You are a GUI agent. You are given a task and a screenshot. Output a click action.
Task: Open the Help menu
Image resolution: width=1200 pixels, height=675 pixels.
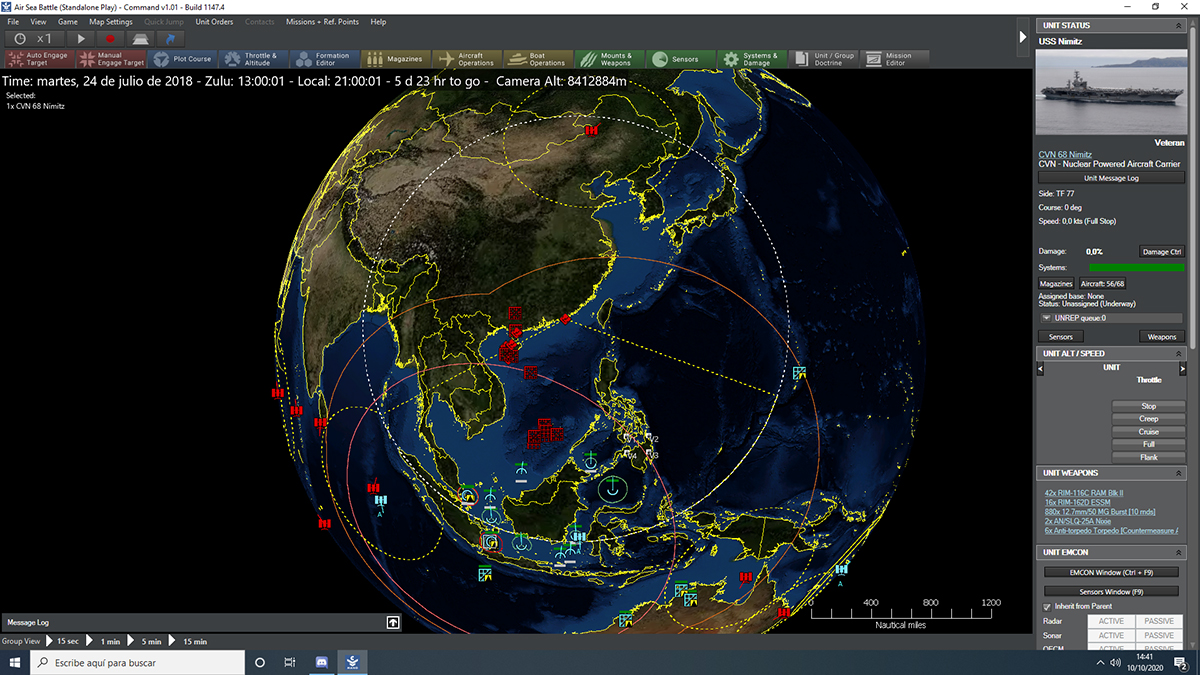[x=378, y=21]
